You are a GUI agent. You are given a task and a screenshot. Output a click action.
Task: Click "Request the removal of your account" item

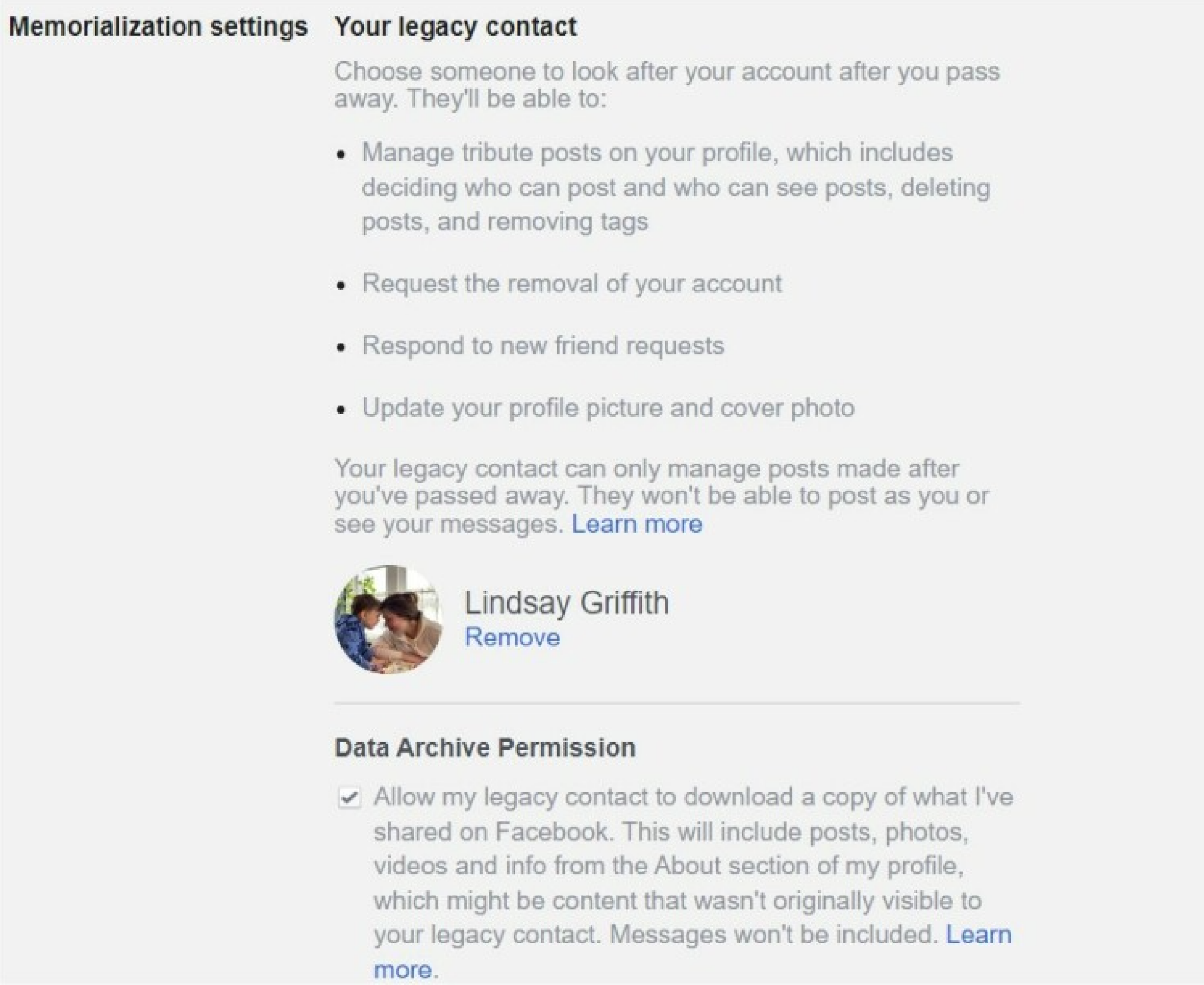tap(571, 283)
